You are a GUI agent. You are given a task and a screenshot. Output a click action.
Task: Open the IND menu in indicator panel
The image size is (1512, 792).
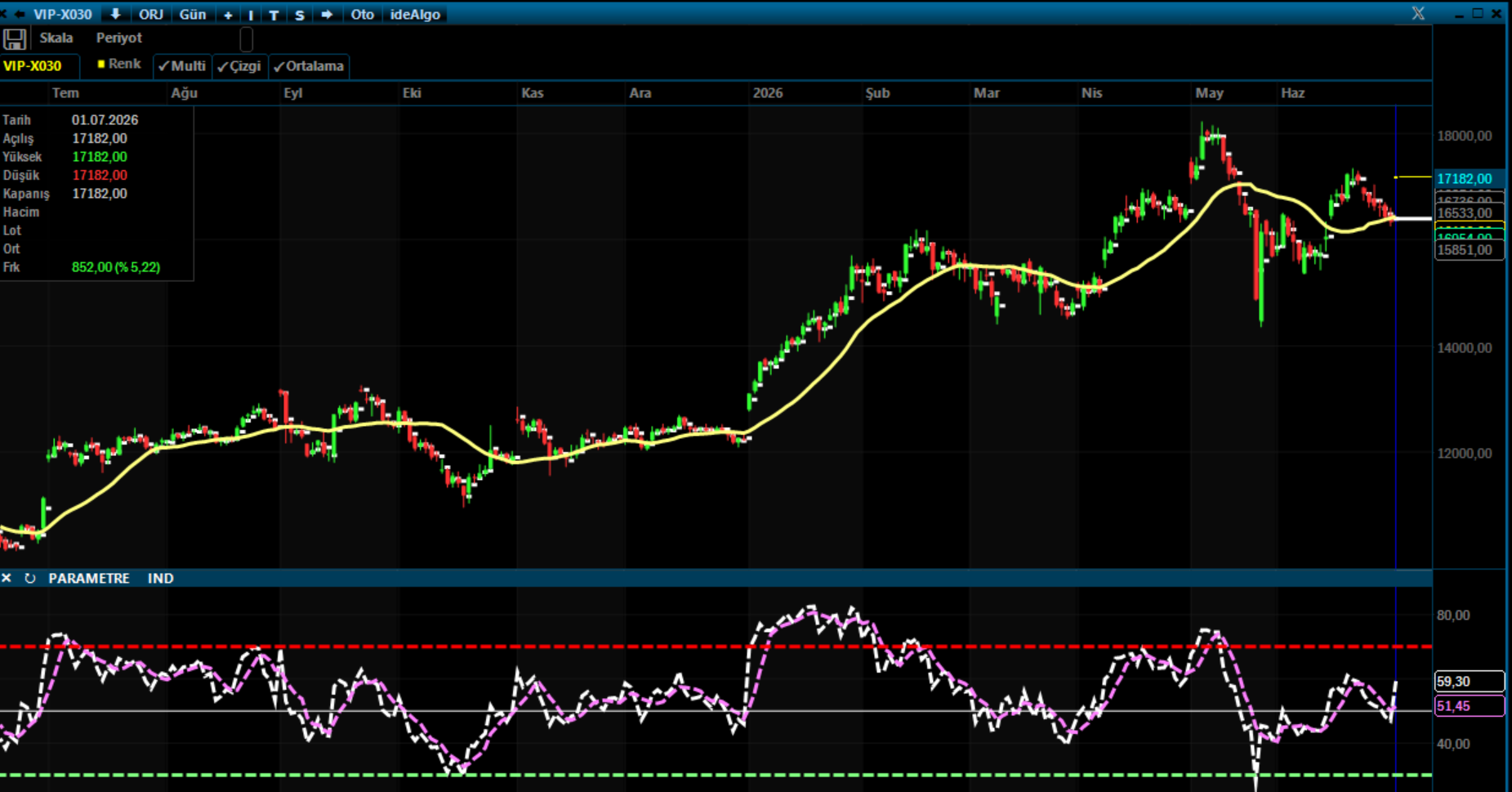(x=160, y=578)
